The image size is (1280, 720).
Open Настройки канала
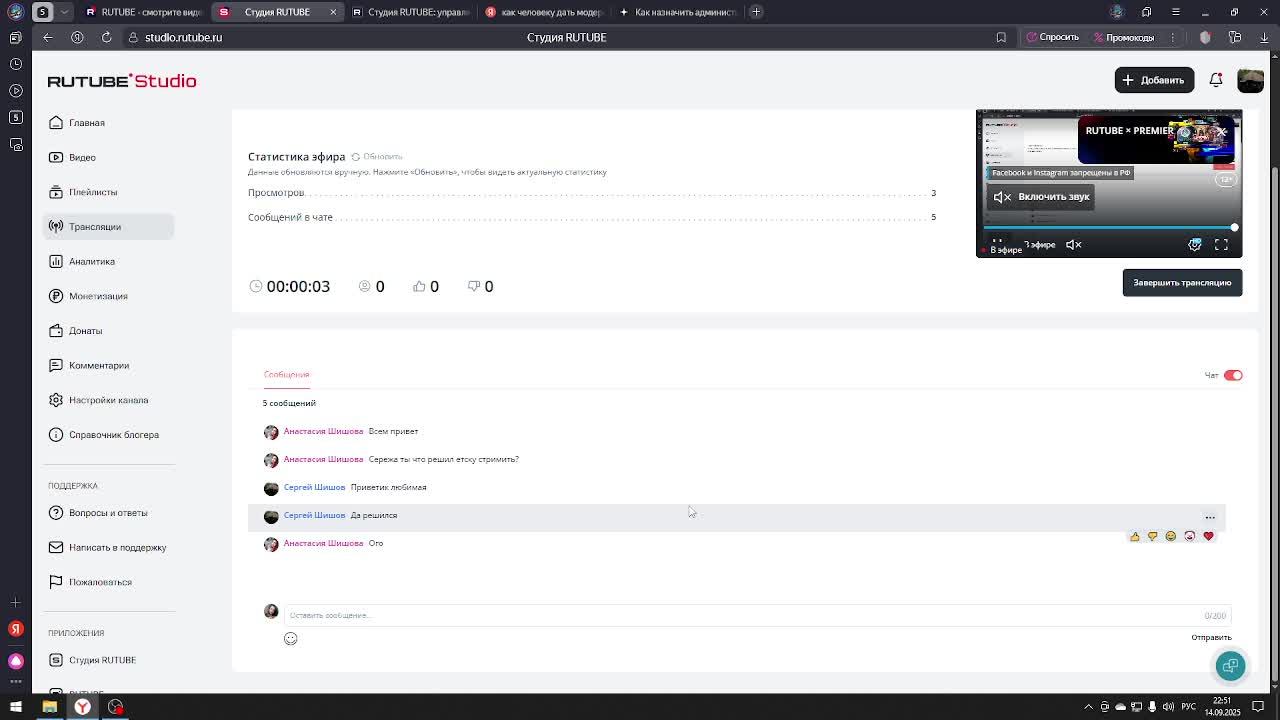pyautogui.click(x=108, y=400)
